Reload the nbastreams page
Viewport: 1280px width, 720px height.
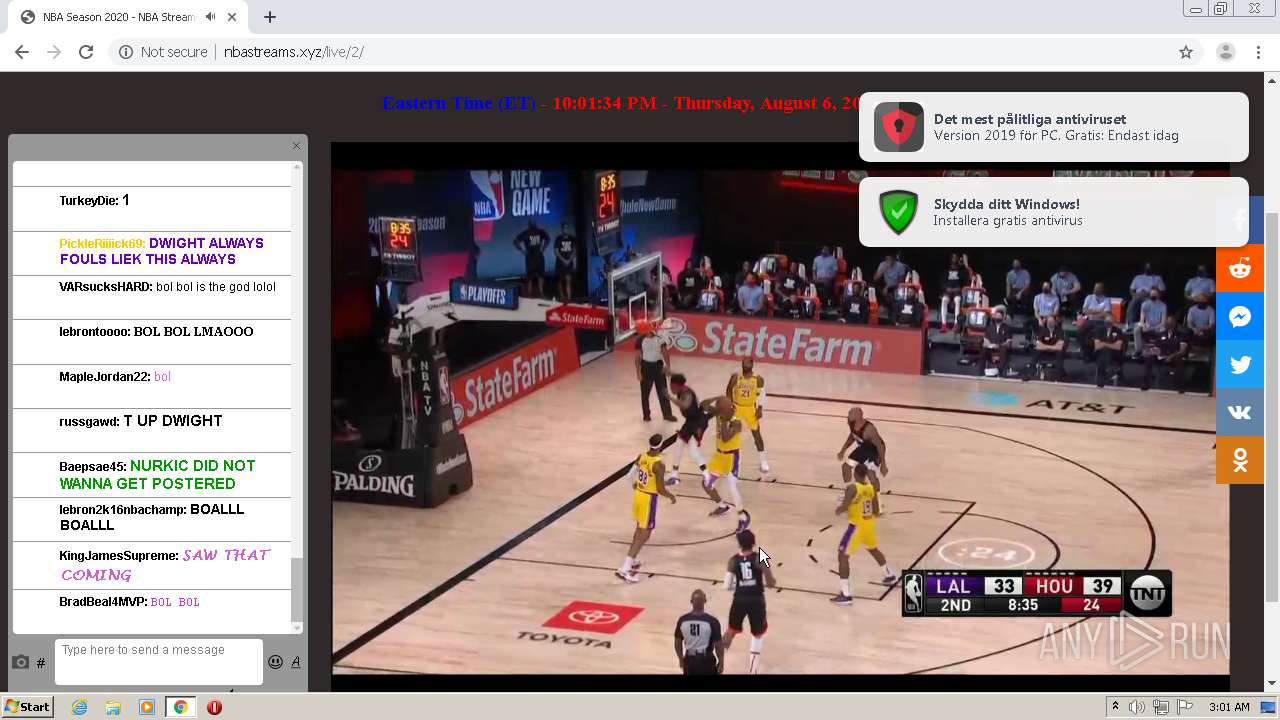click(86, 52)
